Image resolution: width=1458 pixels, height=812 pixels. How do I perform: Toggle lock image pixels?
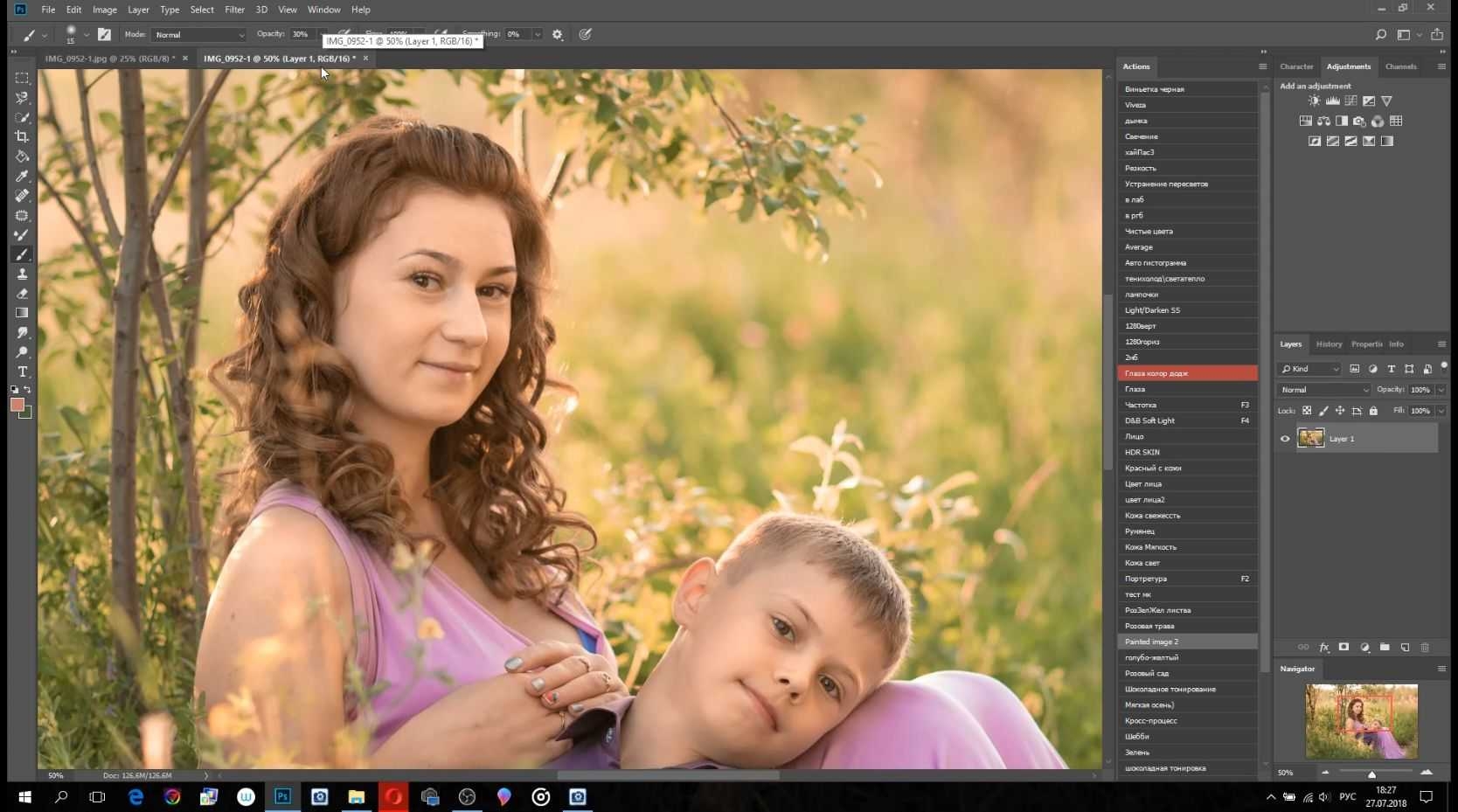point(1323,411)
